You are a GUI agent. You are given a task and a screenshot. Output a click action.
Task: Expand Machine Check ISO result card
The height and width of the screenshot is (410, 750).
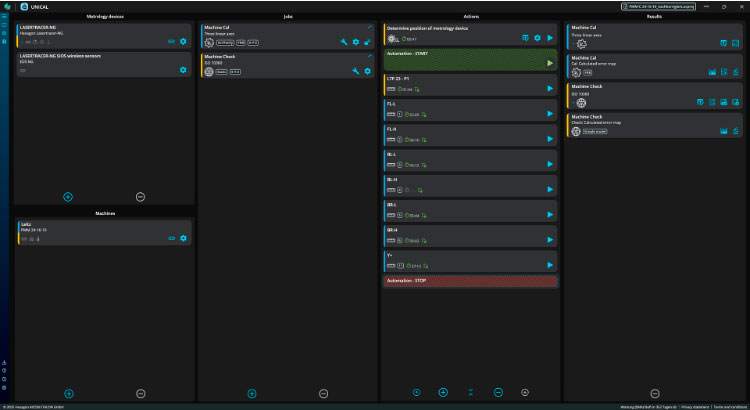coord(573,103)
